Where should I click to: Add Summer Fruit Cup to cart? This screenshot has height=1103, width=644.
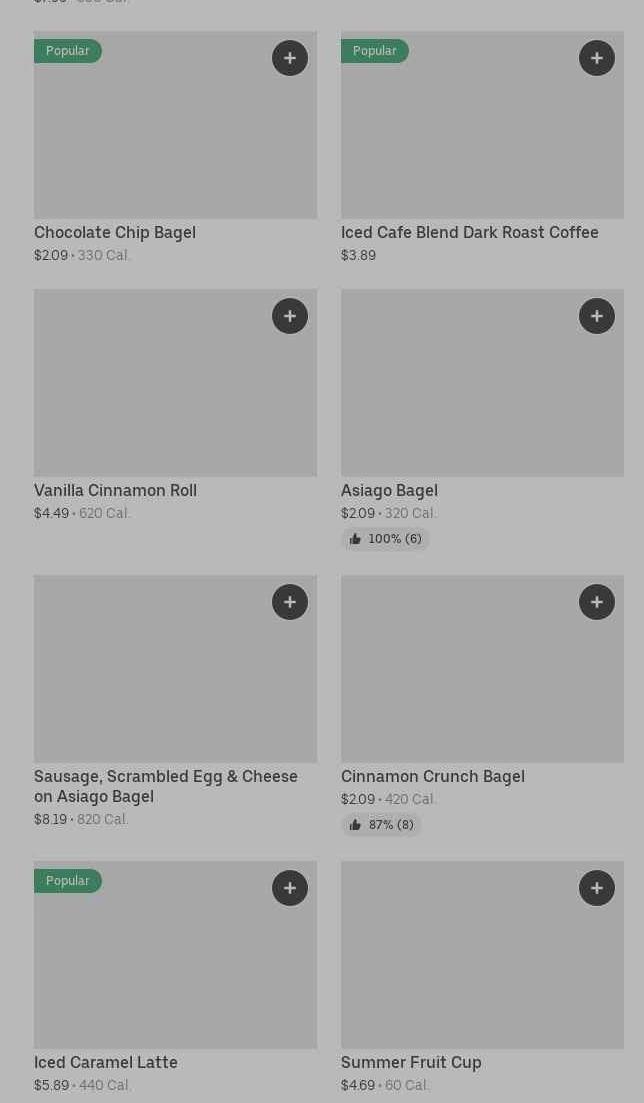coord(597,888)
